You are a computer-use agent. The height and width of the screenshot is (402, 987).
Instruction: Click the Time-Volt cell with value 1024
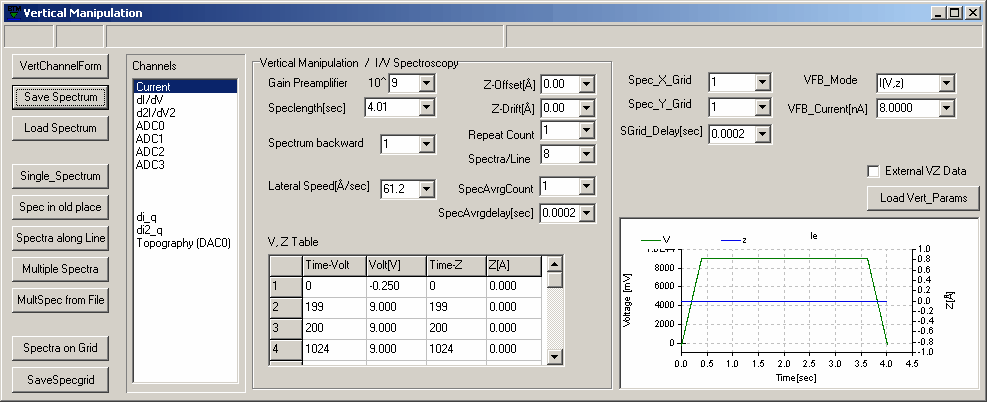pyautogui.click(x=334, y=349)
